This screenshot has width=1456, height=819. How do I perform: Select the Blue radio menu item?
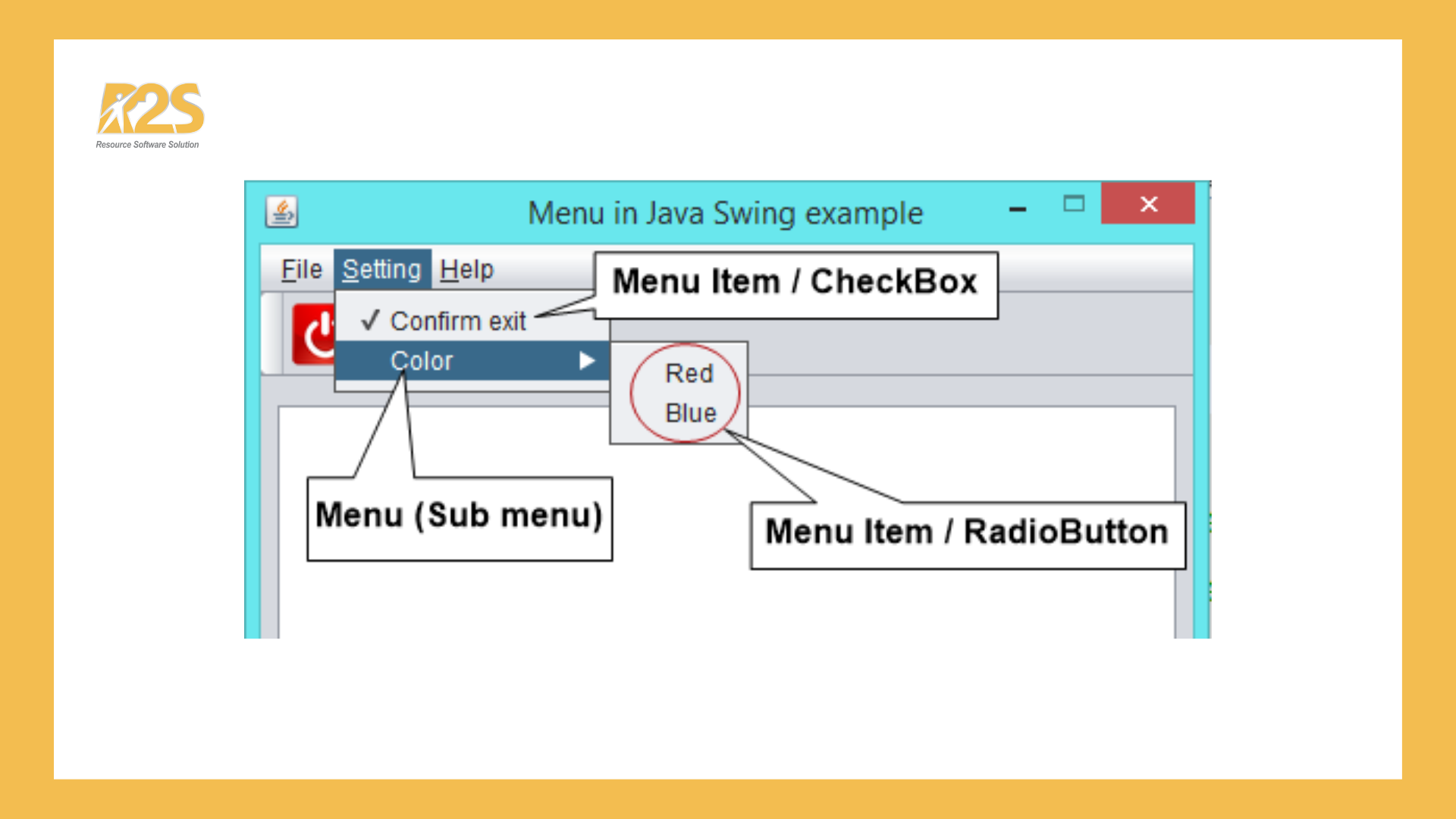691,413
